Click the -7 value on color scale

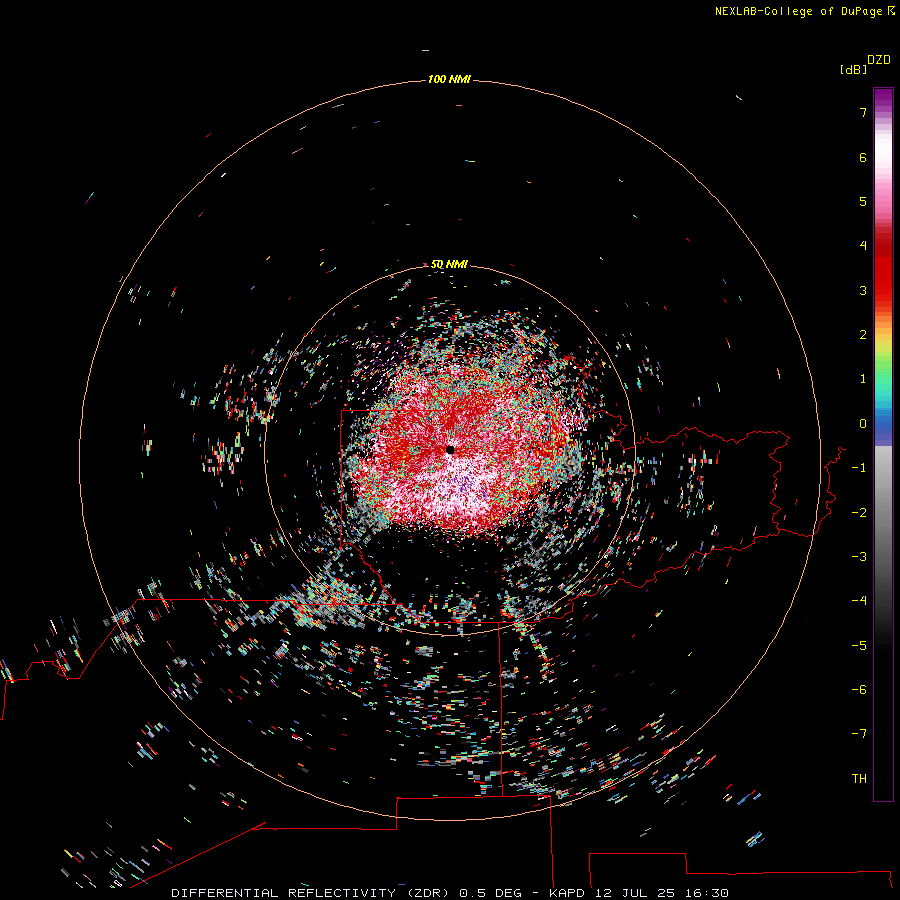coord(859,734)
